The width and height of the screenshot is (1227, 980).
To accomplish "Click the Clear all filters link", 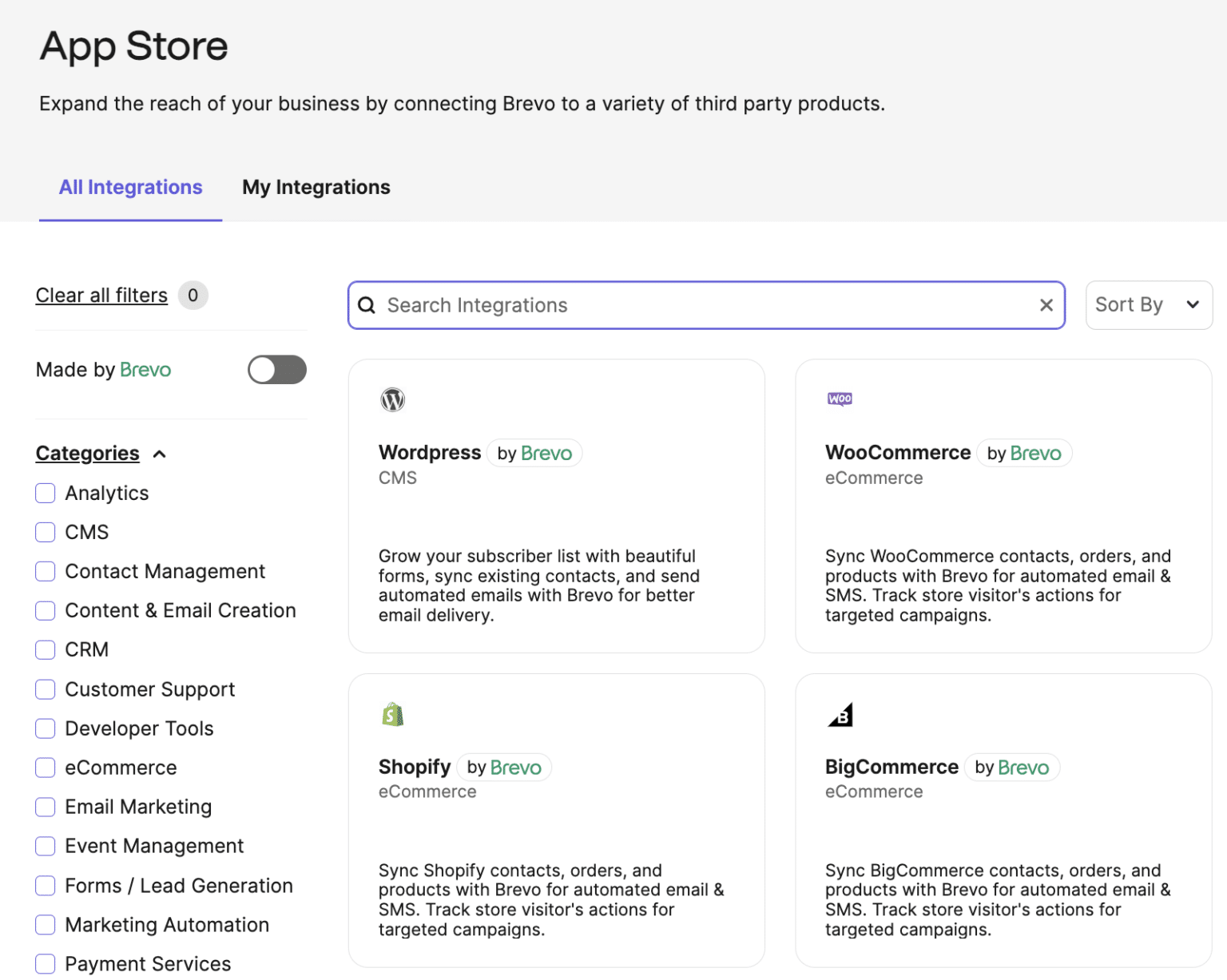I will [x=101, y=296].
